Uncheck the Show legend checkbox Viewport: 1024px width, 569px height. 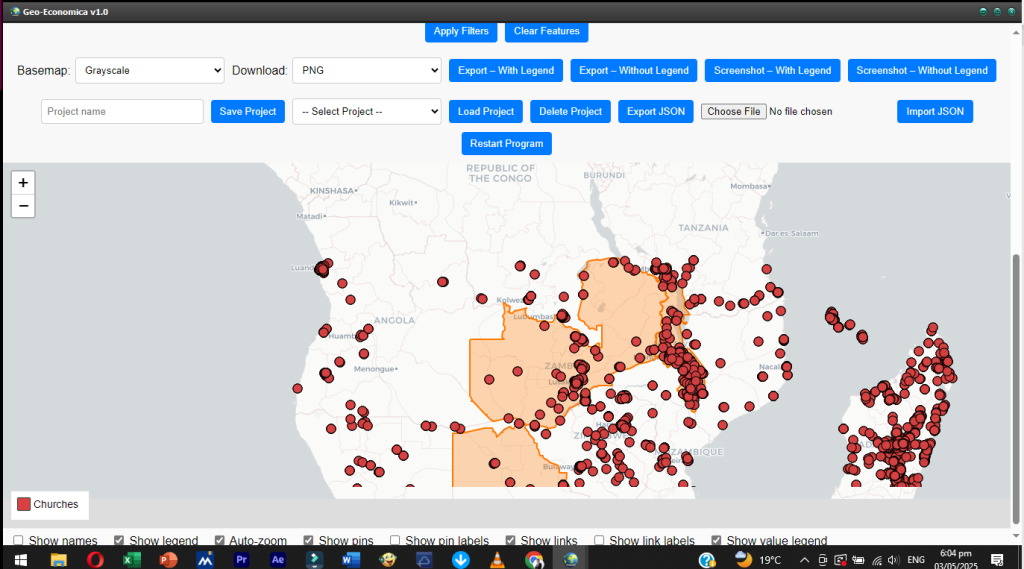point(120,541)
